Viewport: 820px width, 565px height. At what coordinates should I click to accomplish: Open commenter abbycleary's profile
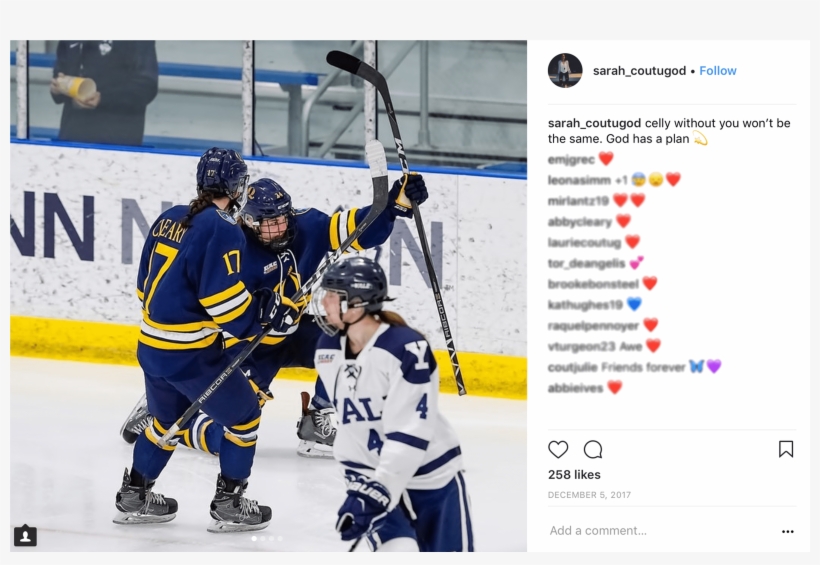click(579, 222)
